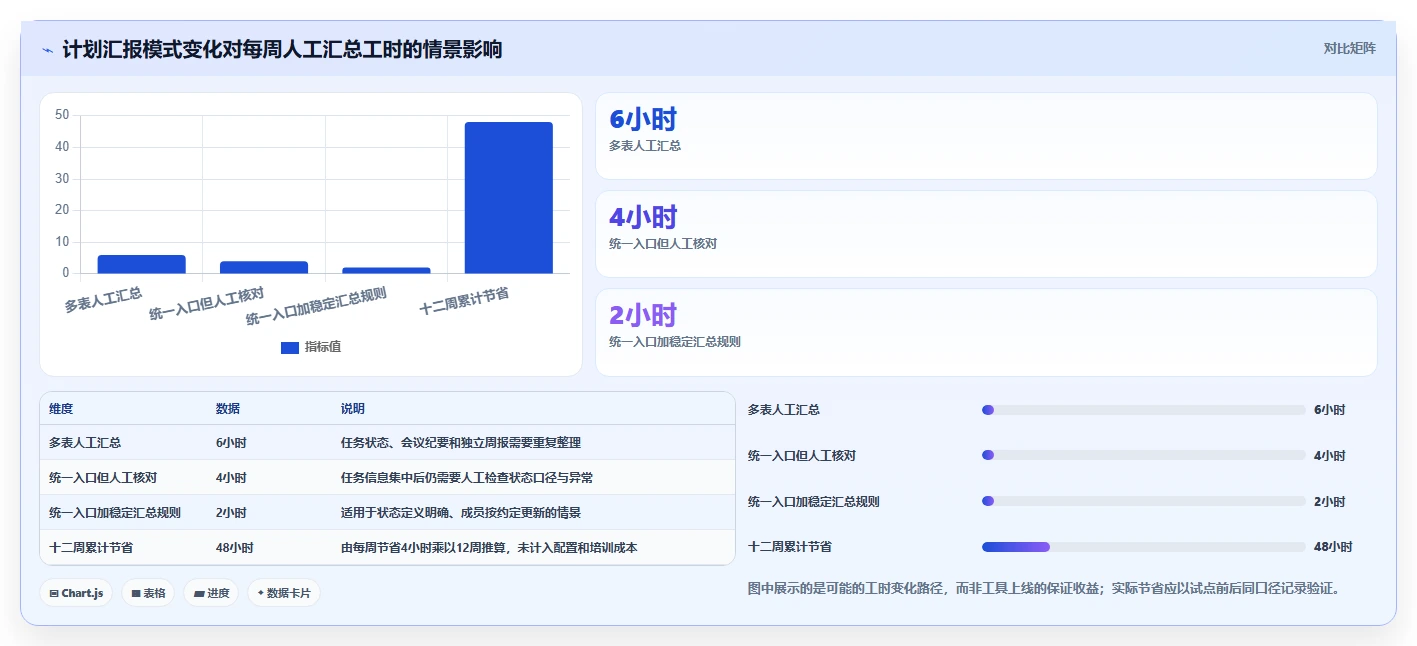Click the tall 十二周累计节省 bar in the chart
This screenshot has height=646, width=1417.
508,197
